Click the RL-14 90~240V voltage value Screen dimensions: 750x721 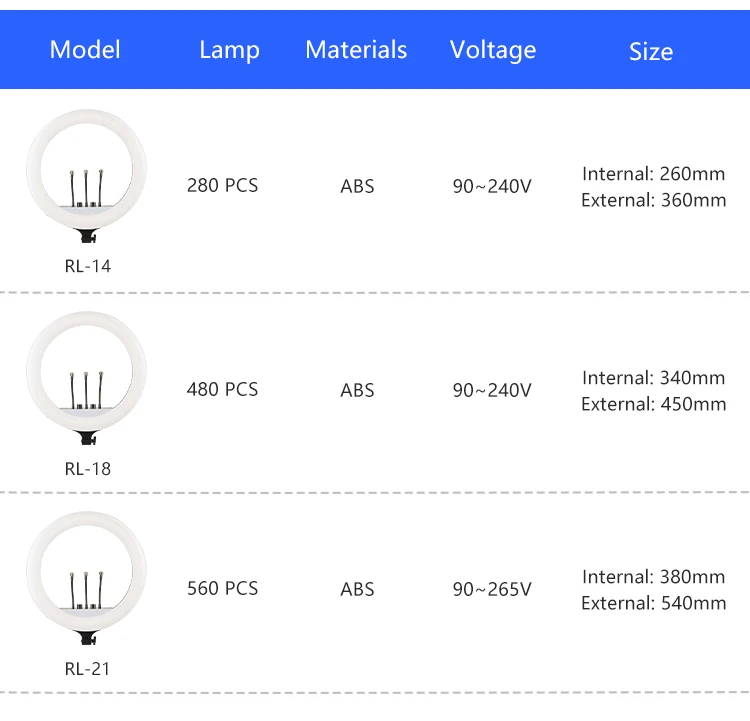[492, 186]
